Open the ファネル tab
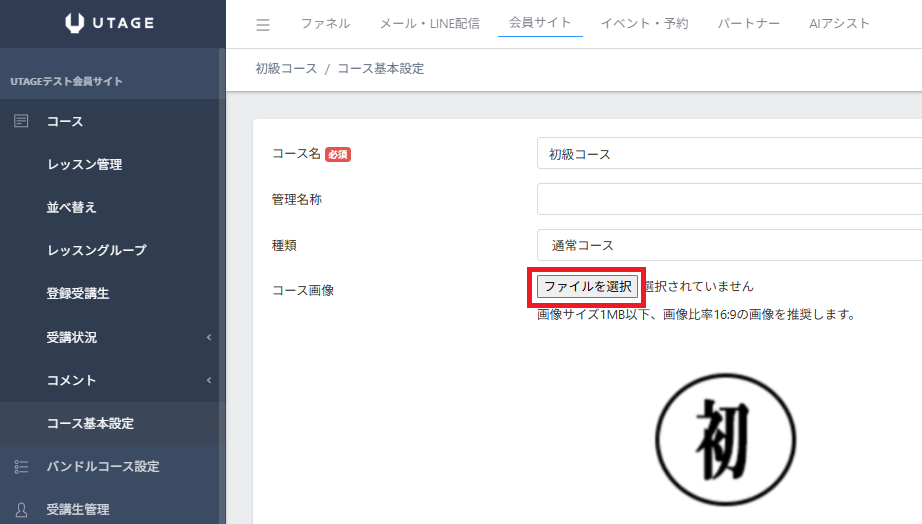 pyautogui.click(x=325, y=23)
